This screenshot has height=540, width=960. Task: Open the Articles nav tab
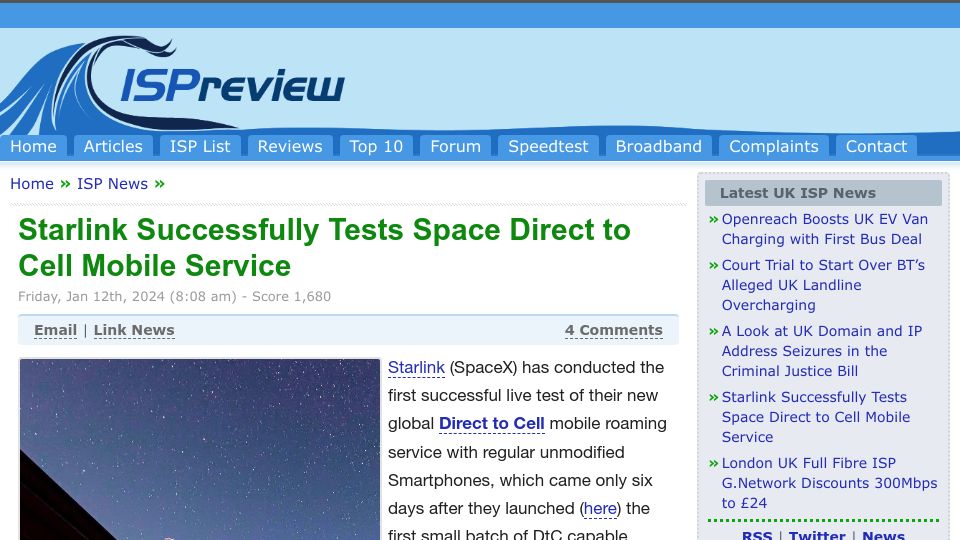point(113,146)
